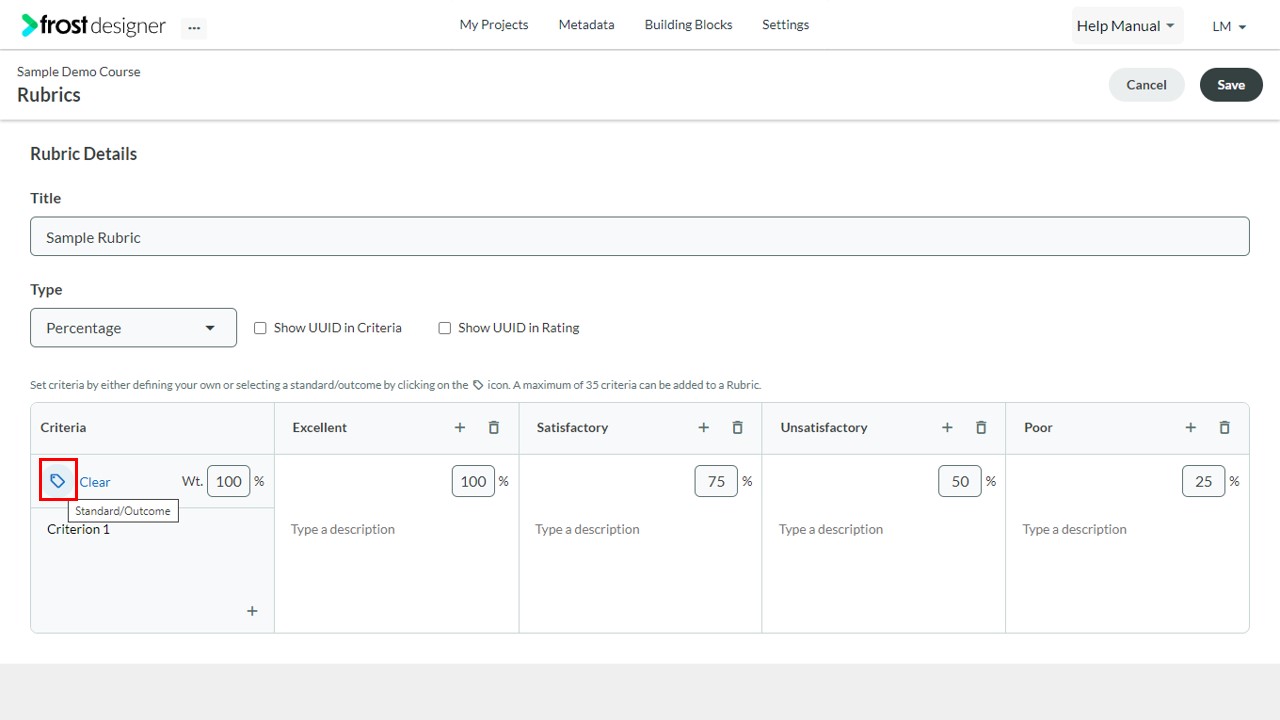Click the Excellent rating header label
1280x720 pixels.
click(x=320, y=427)
